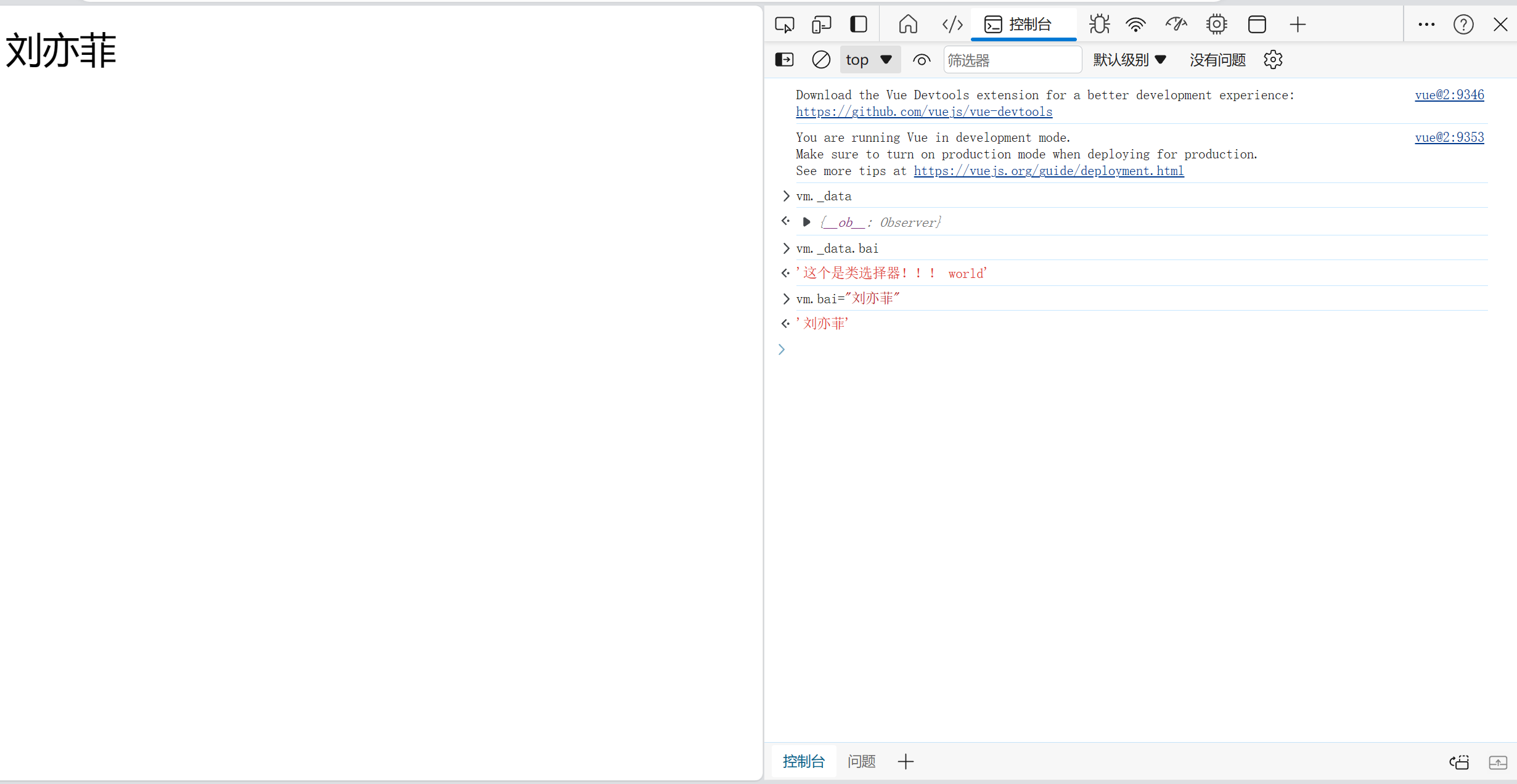This screenshot has width=1517, height=784.
Task: Click the 筛选器 filter input field
Action: (1012, 60)
